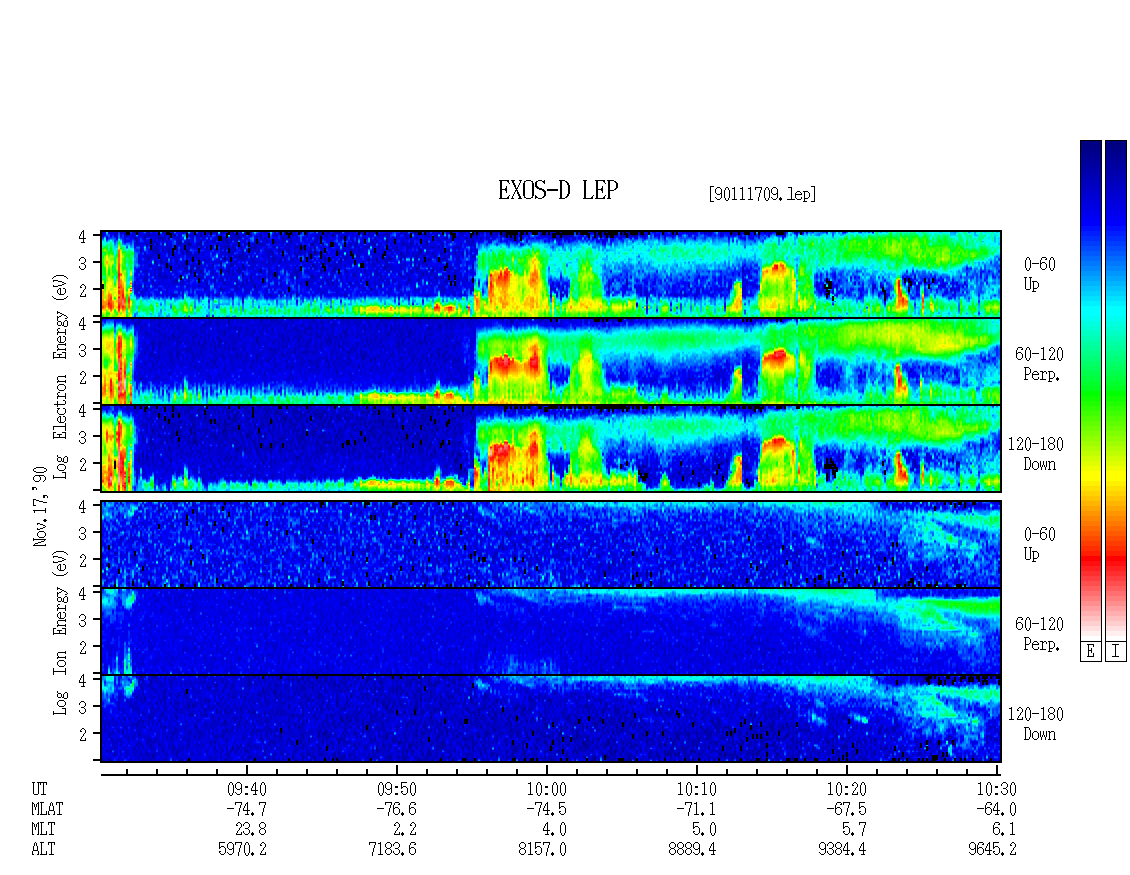
Task: Click the I box under the color bar
Action: coord(1116,651)
